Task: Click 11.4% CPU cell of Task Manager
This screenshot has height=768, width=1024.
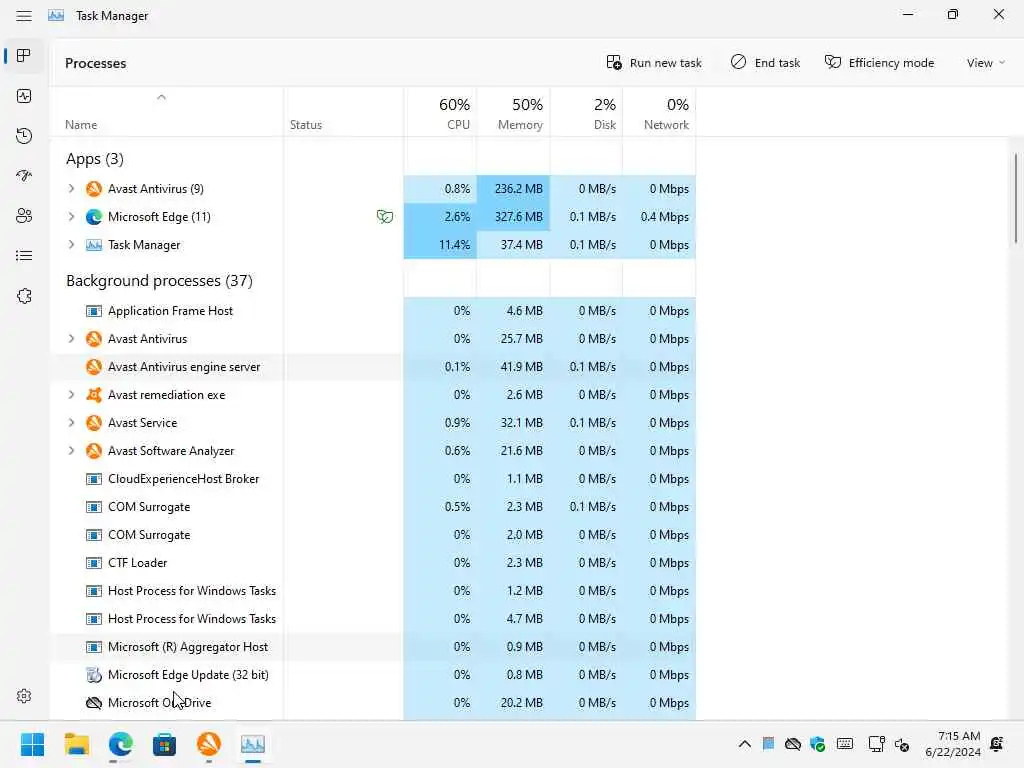Action: pos(440,245)
